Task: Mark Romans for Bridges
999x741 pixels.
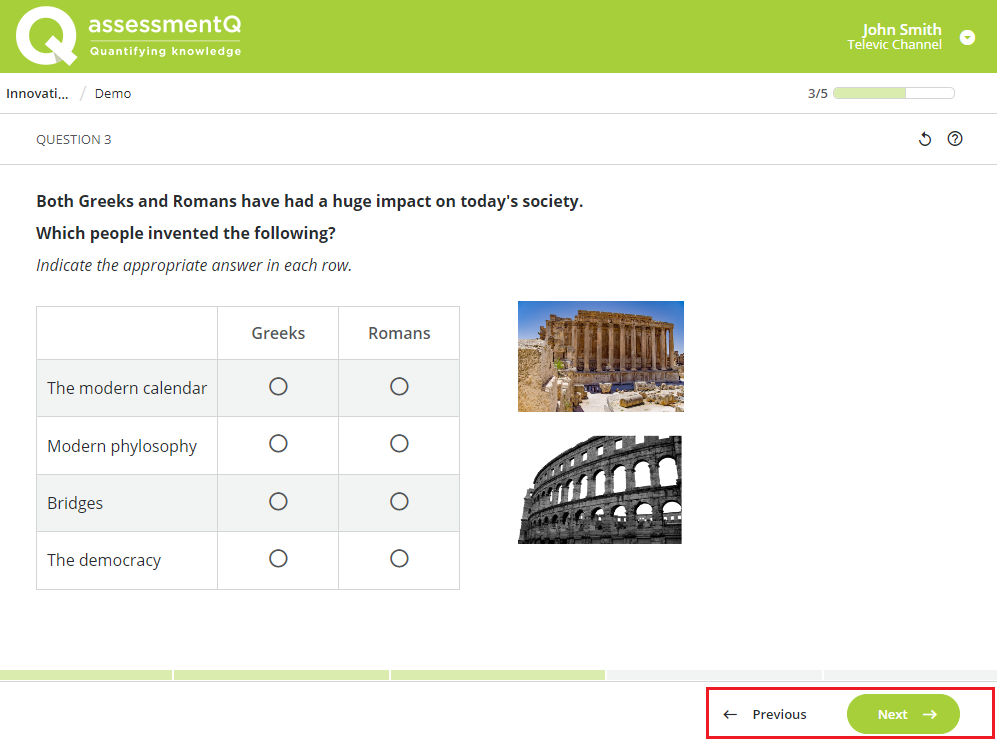Action: [399, 501]
